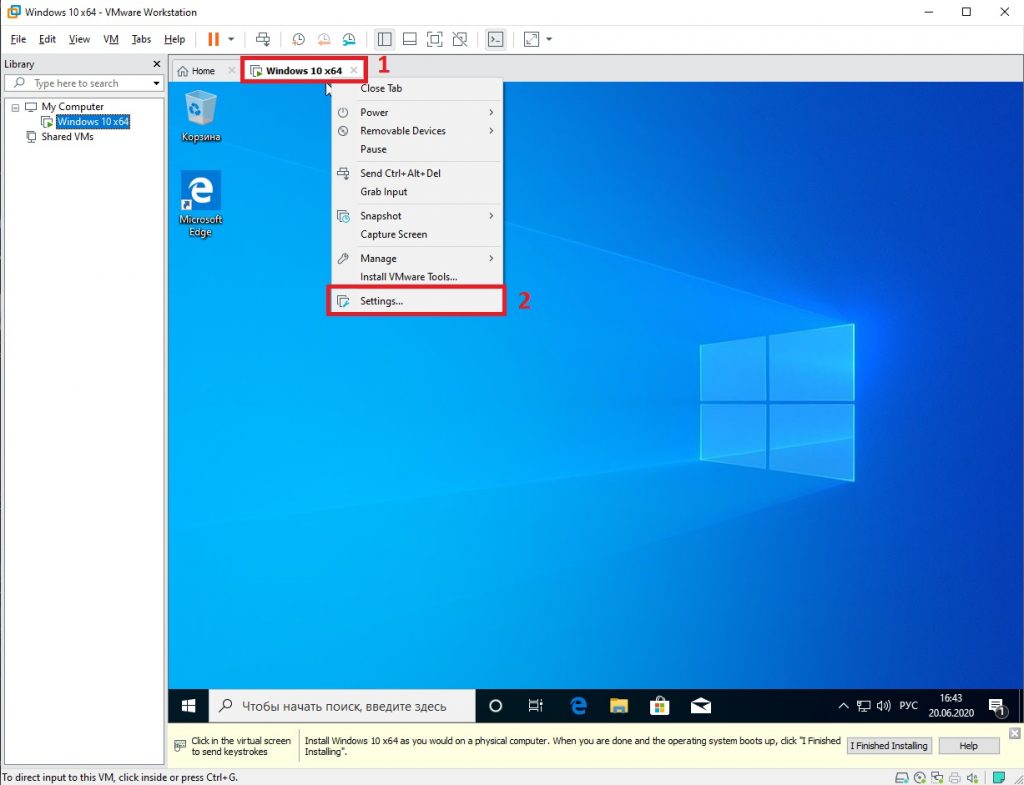Open the guest Windows Start menu

tap(189, 706)
